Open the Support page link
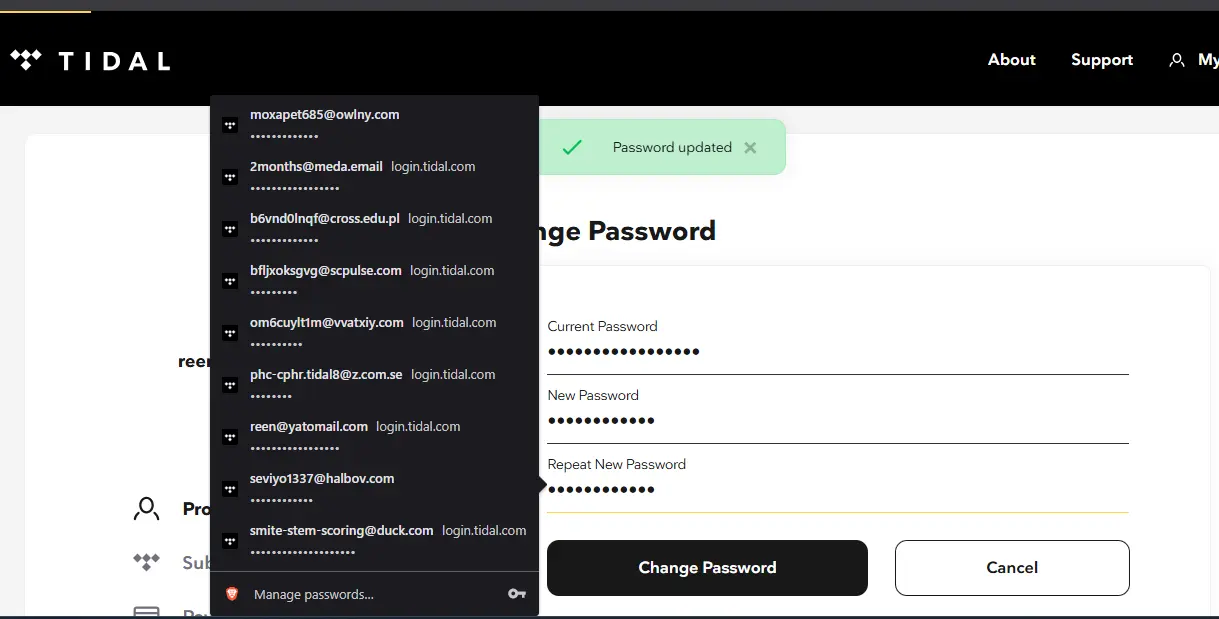The width and height of the screenshot is (1219, 619). (x=1102, y=60)
